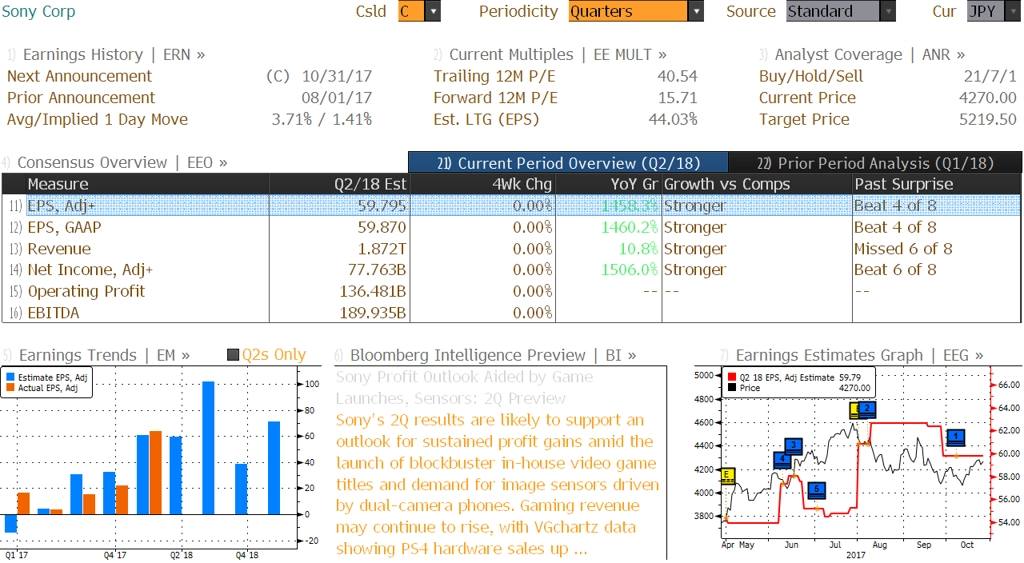This screenshot has height=563, width=1024.
Task: Click blue event marker number 1
Action: (x=955, y=436)
